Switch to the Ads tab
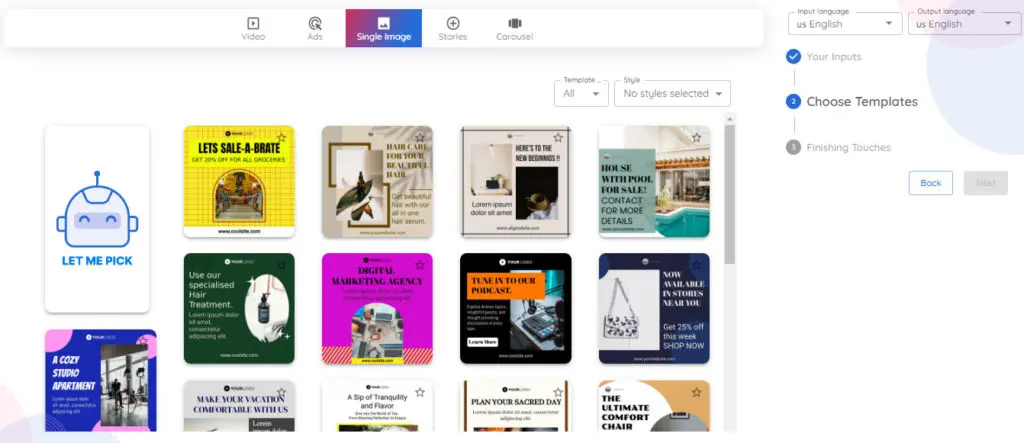 pyautogui.click(x=315, y=28)
